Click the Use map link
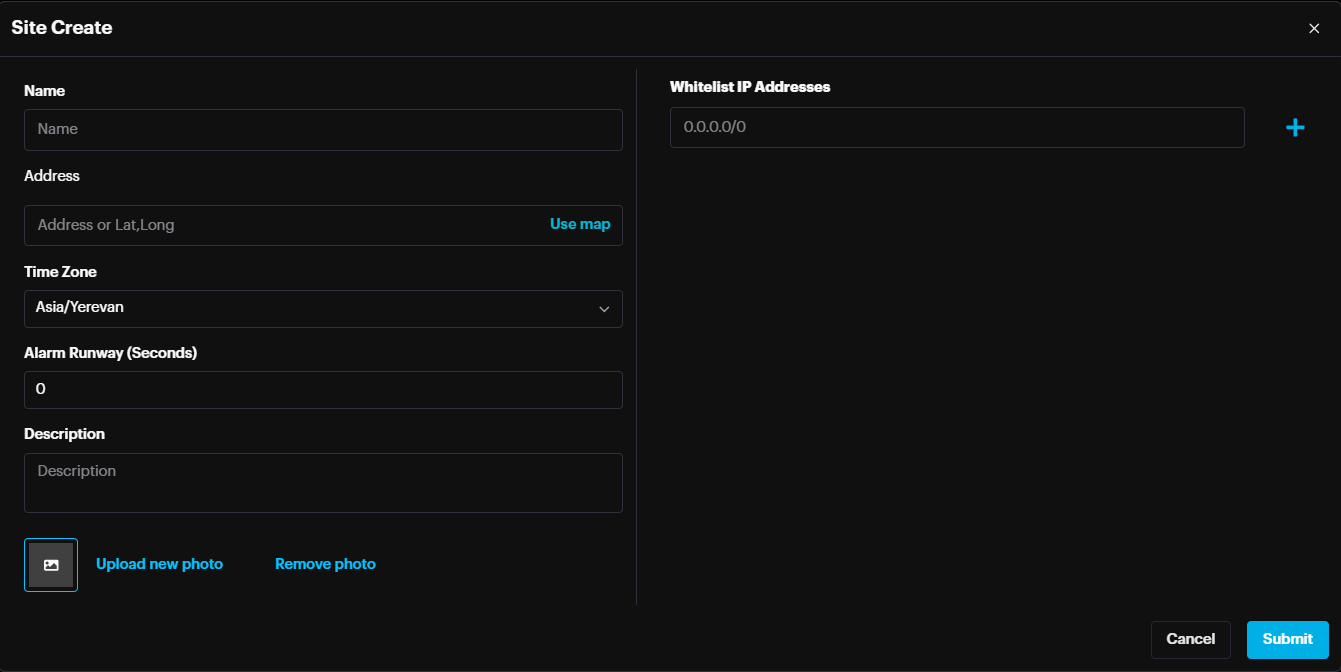The height and width of the screenshot is (672, 1341). (580, 225)
